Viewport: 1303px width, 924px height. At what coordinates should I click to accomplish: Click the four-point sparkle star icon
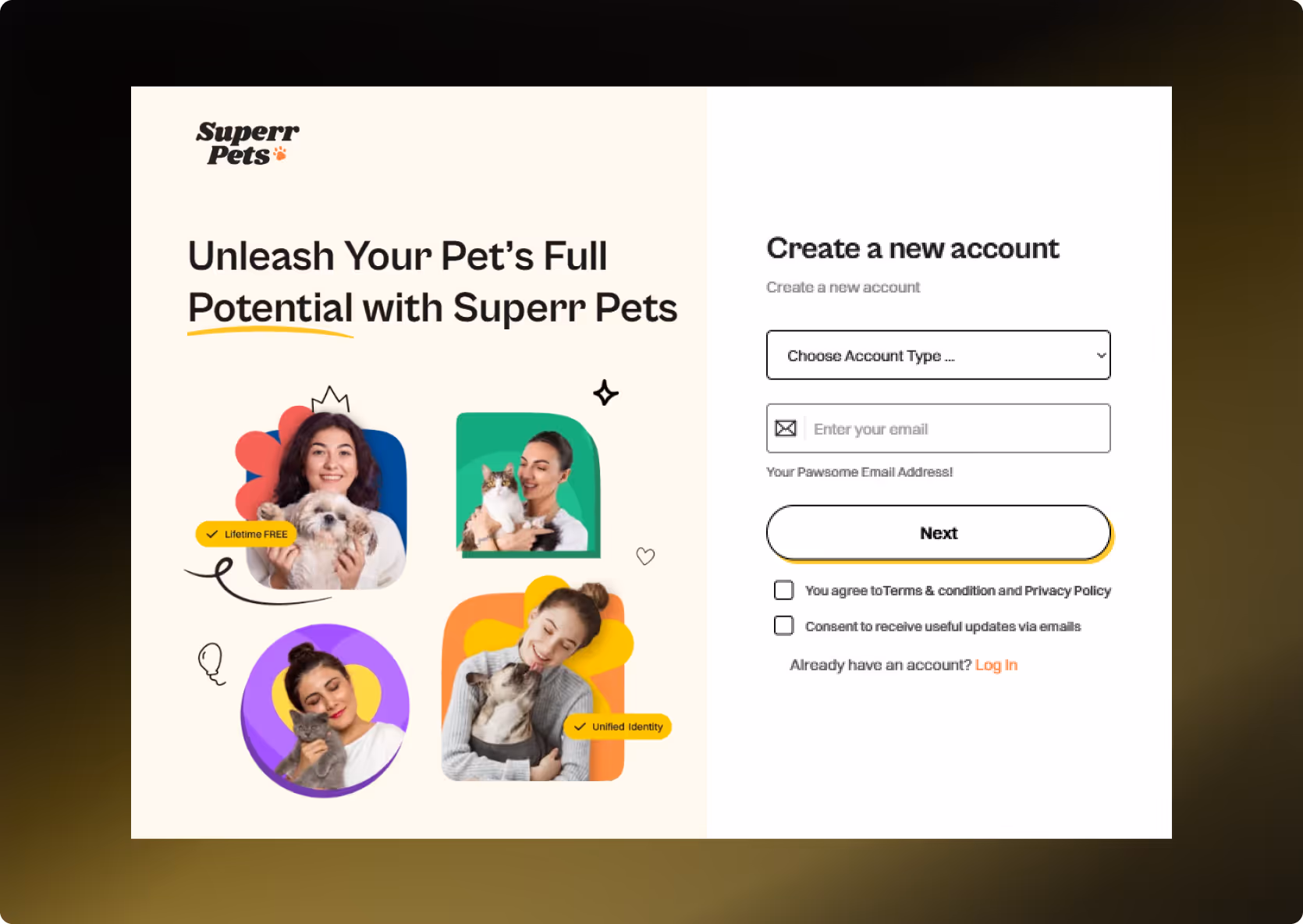[x=605, y=393]
